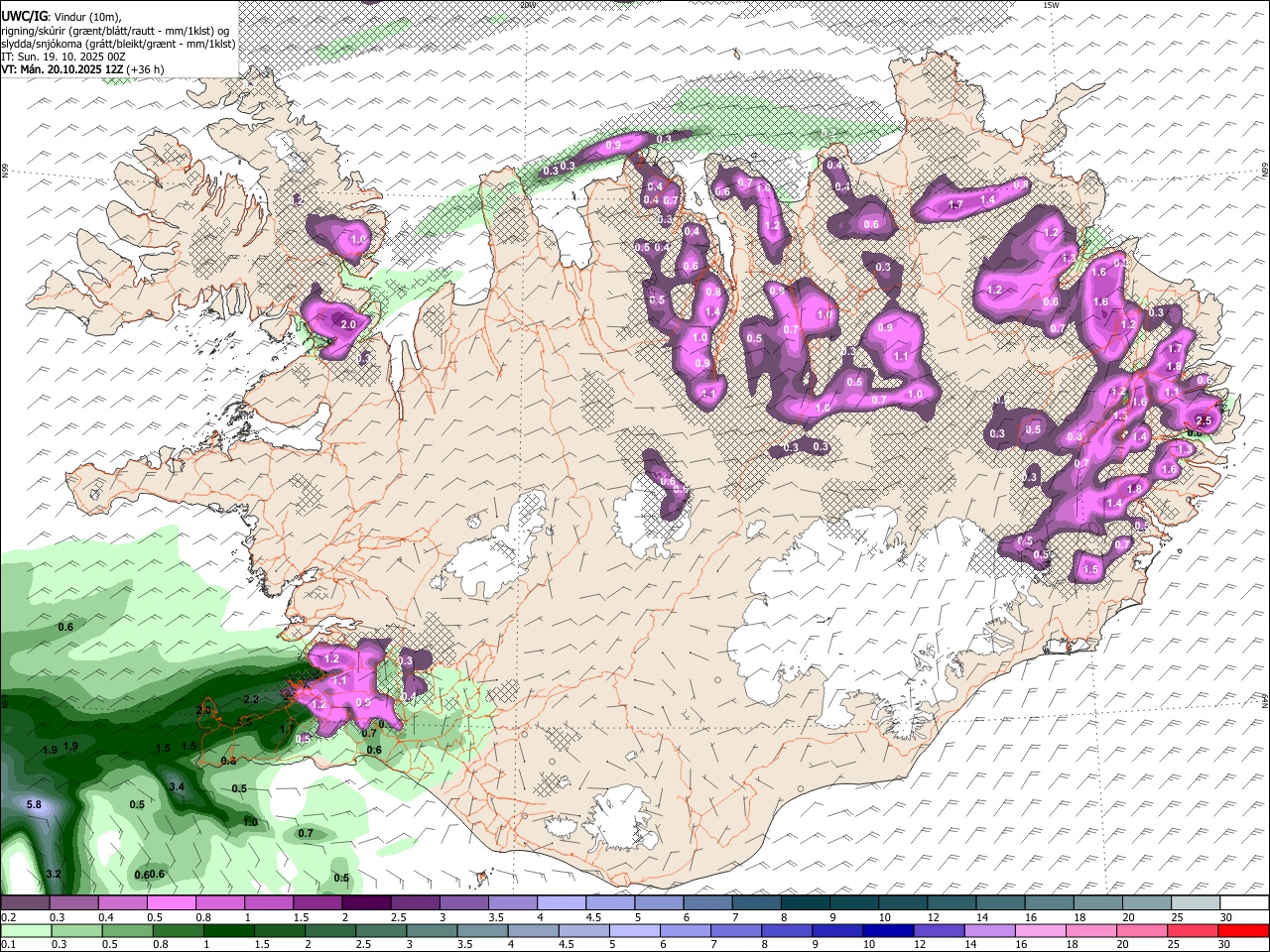Screen dimensions: 1270x952
Task: Select the 'IT: Sun. 19. 10. 2025 00Z' line
Action: coord(63,57)
